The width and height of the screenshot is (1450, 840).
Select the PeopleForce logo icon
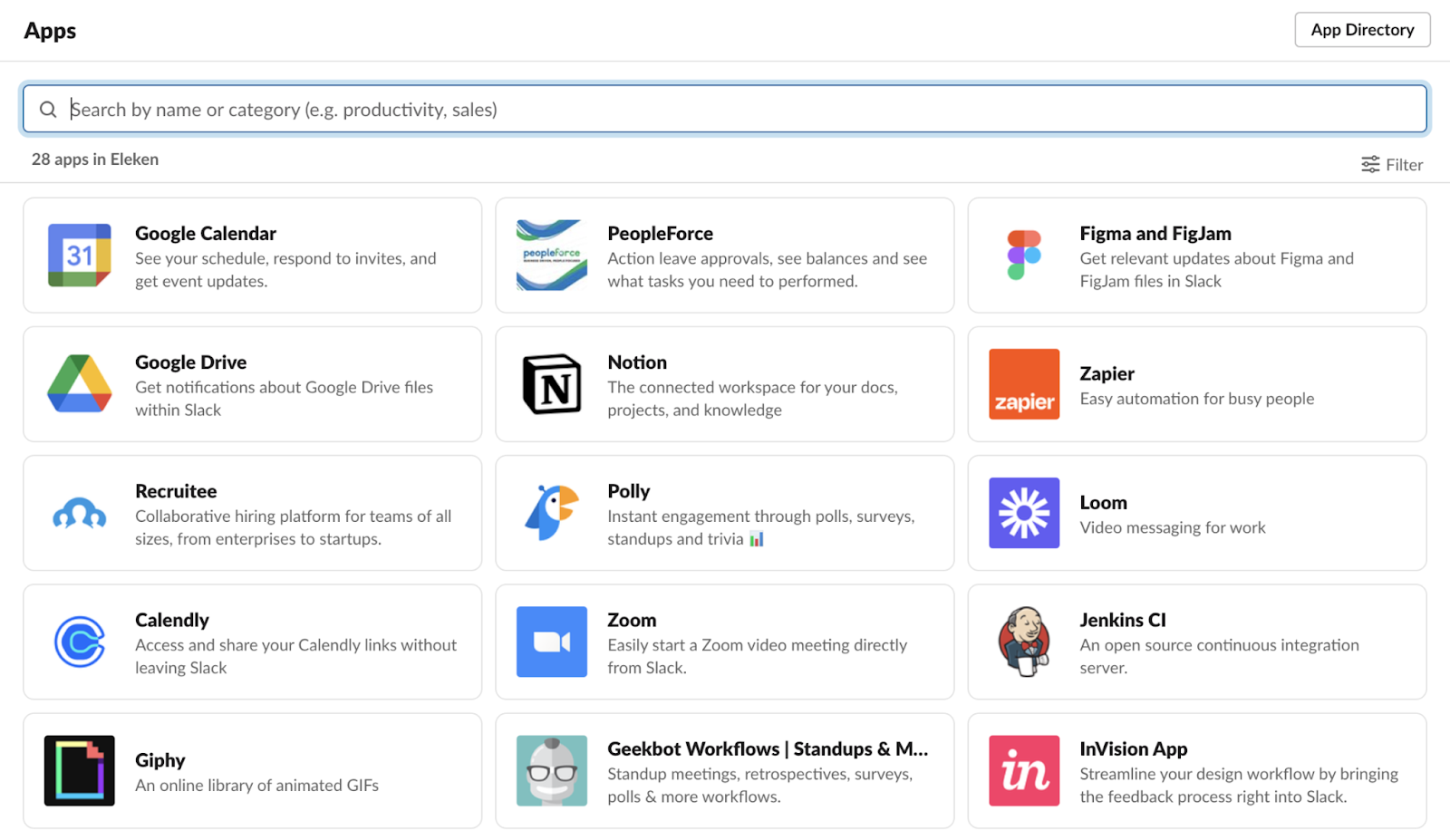tap(552, 256)
